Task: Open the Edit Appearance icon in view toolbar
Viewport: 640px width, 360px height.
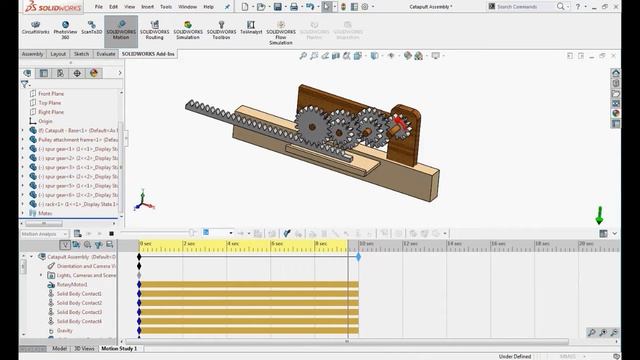Action: tap(407, 56)
